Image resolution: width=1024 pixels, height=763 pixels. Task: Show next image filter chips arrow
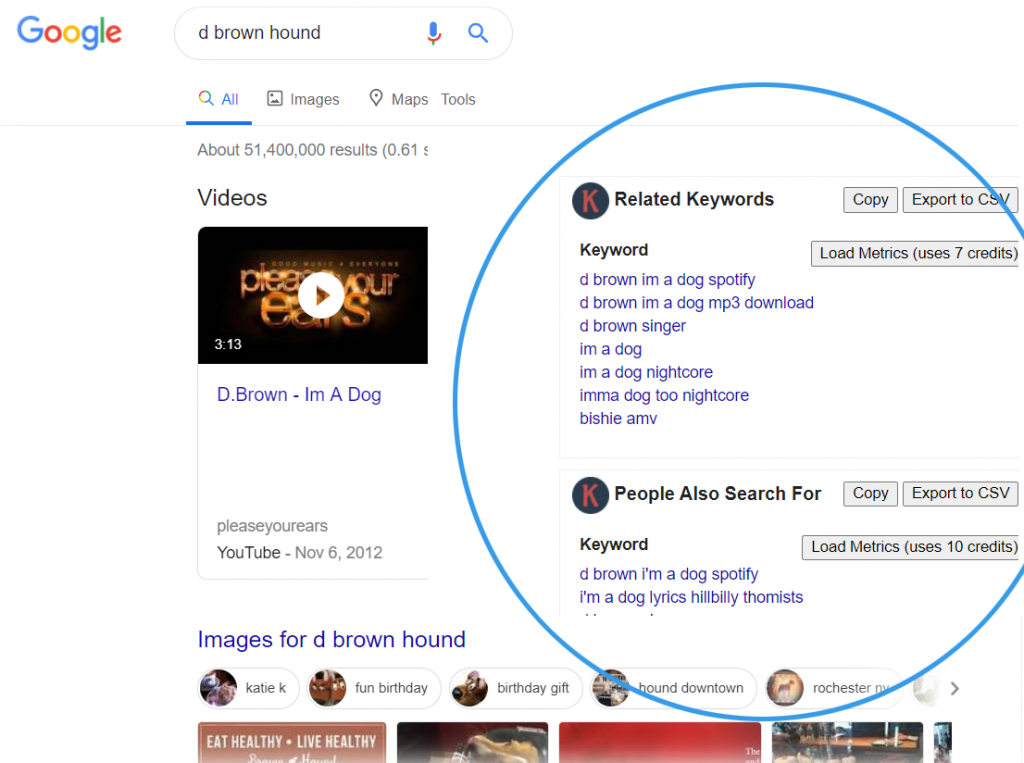pos(954,689)
